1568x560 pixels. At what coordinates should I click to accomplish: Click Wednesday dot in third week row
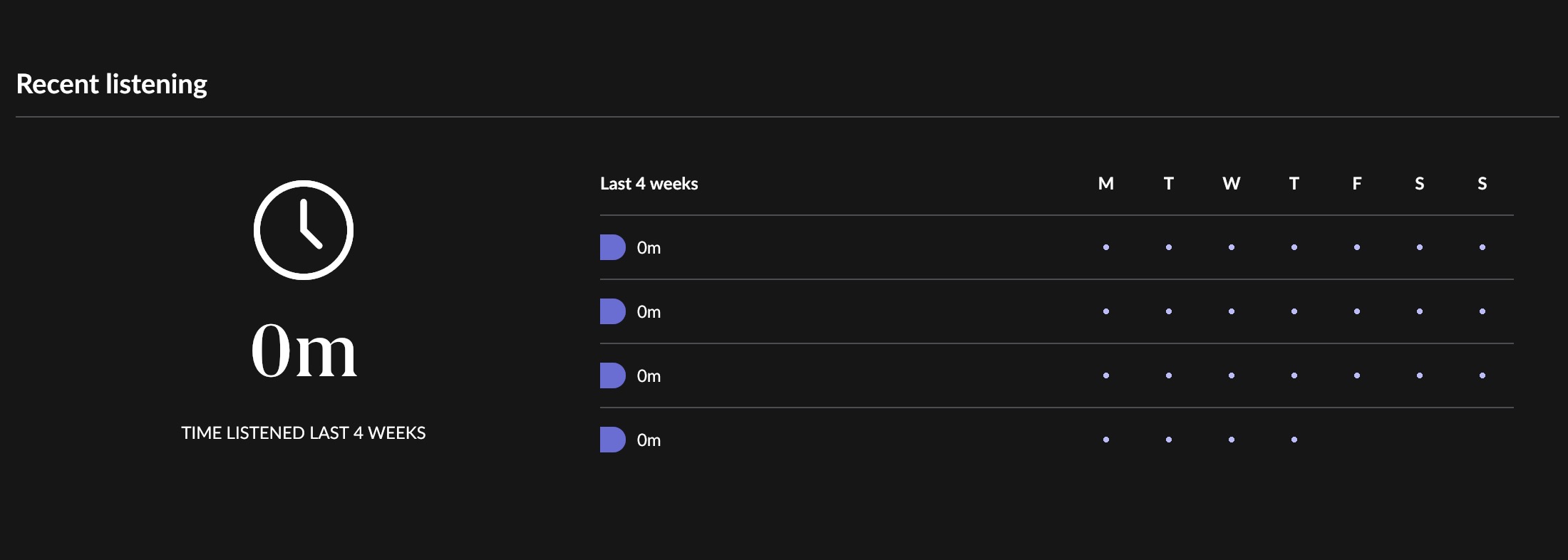[1232, 375]
